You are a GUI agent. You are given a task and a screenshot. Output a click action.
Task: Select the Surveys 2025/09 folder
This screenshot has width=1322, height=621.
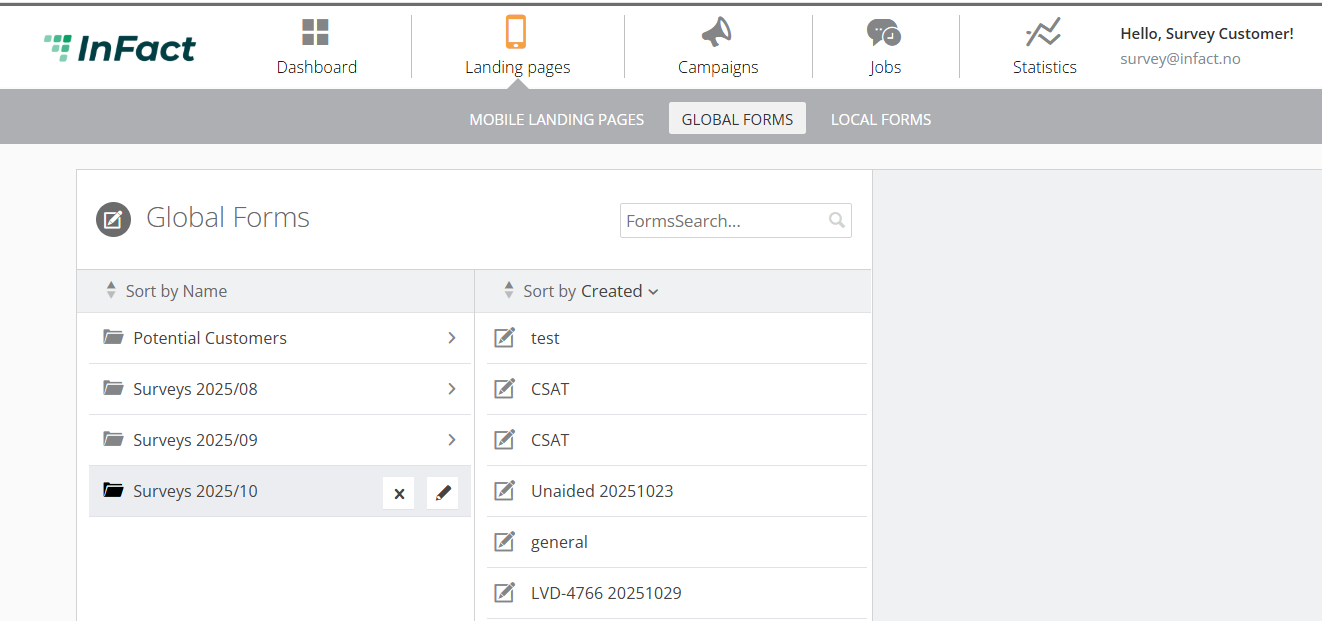(x=280, y=440)
